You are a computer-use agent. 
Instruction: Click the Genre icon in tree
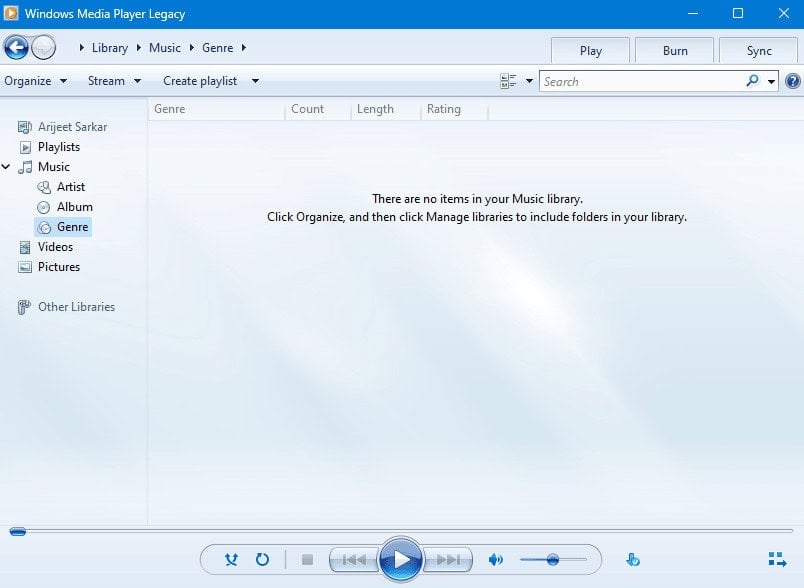pyautogui.click(x=45, y=227)
